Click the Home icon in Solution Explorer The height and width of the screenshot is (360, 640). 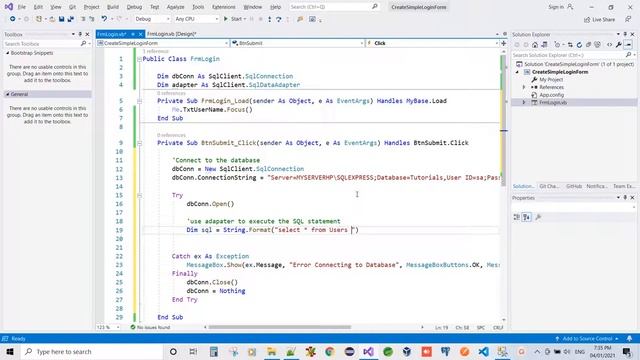coord(535,45)
